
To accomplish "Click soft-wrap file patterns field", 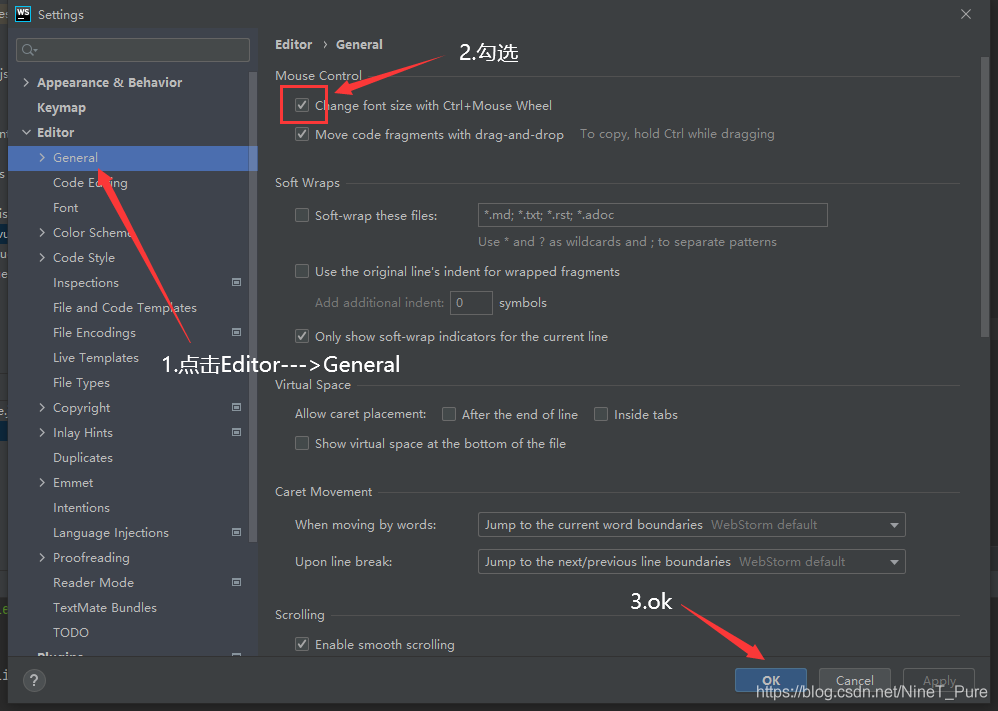I will (652, 215).
